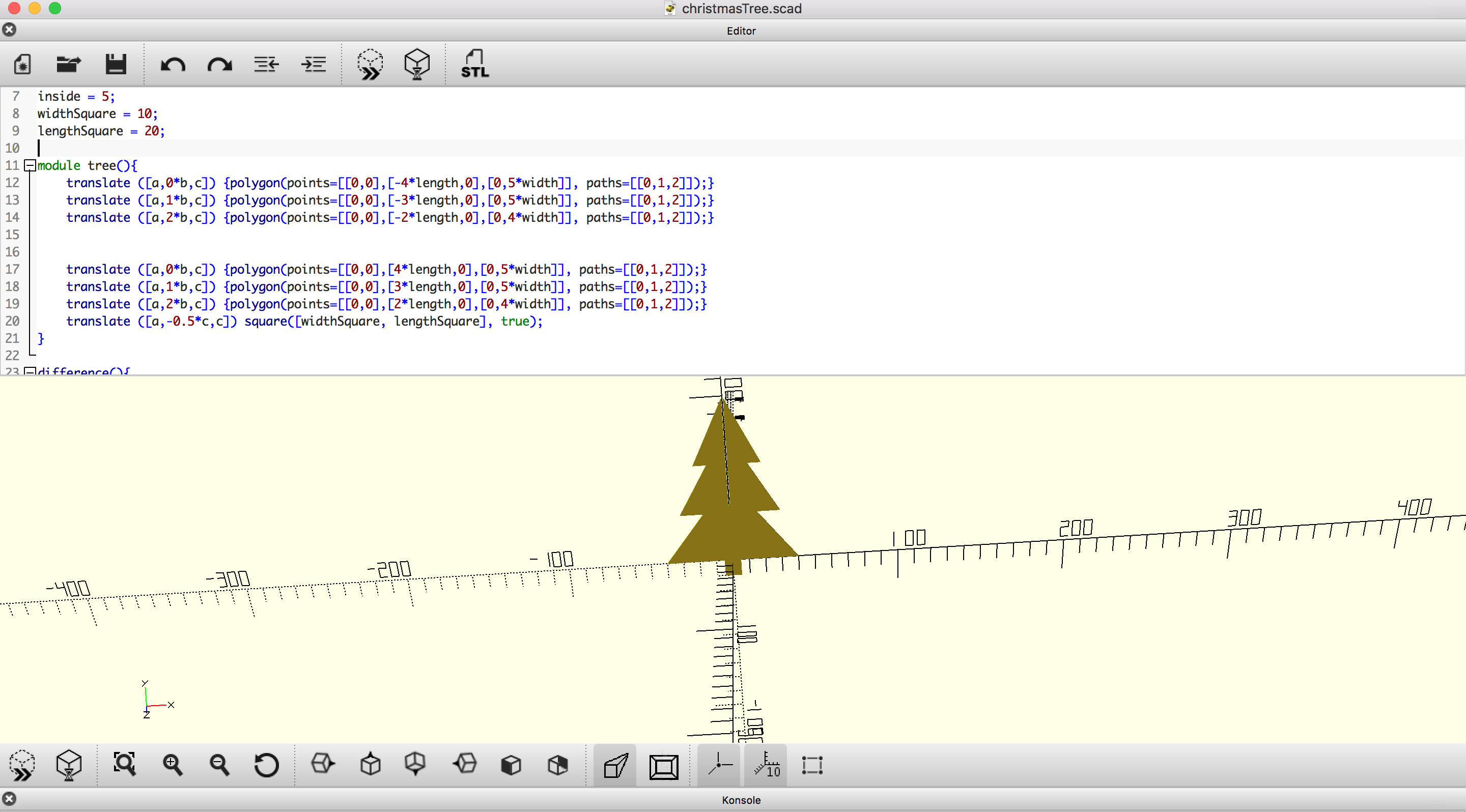Zoom in on the 3D view
The width and height of the screenshot is (1466, 812).
point(173,765)
